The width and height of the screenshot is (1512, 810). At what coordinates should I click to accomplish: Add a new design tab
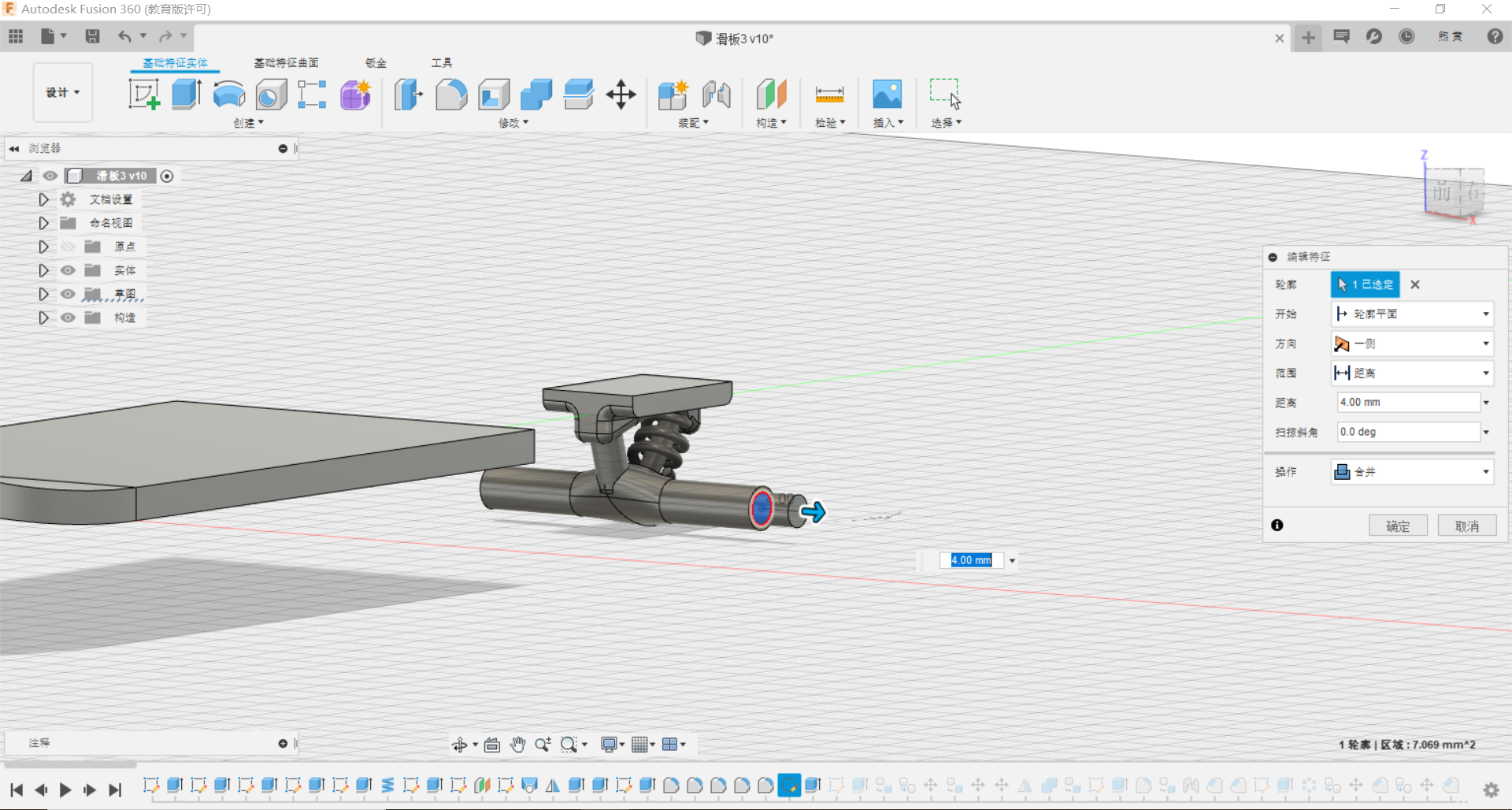1309,37
